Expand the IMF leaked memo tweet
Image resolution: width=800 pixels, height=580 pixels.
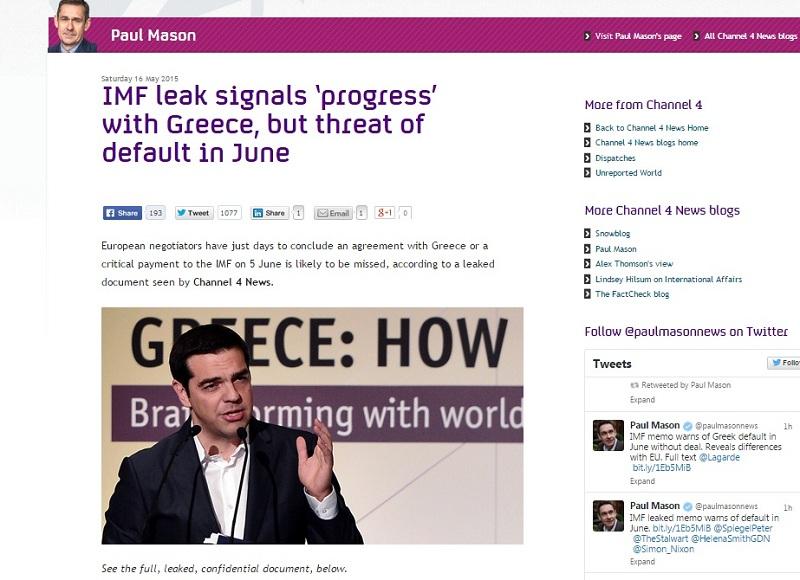click(x=642, y=562)
